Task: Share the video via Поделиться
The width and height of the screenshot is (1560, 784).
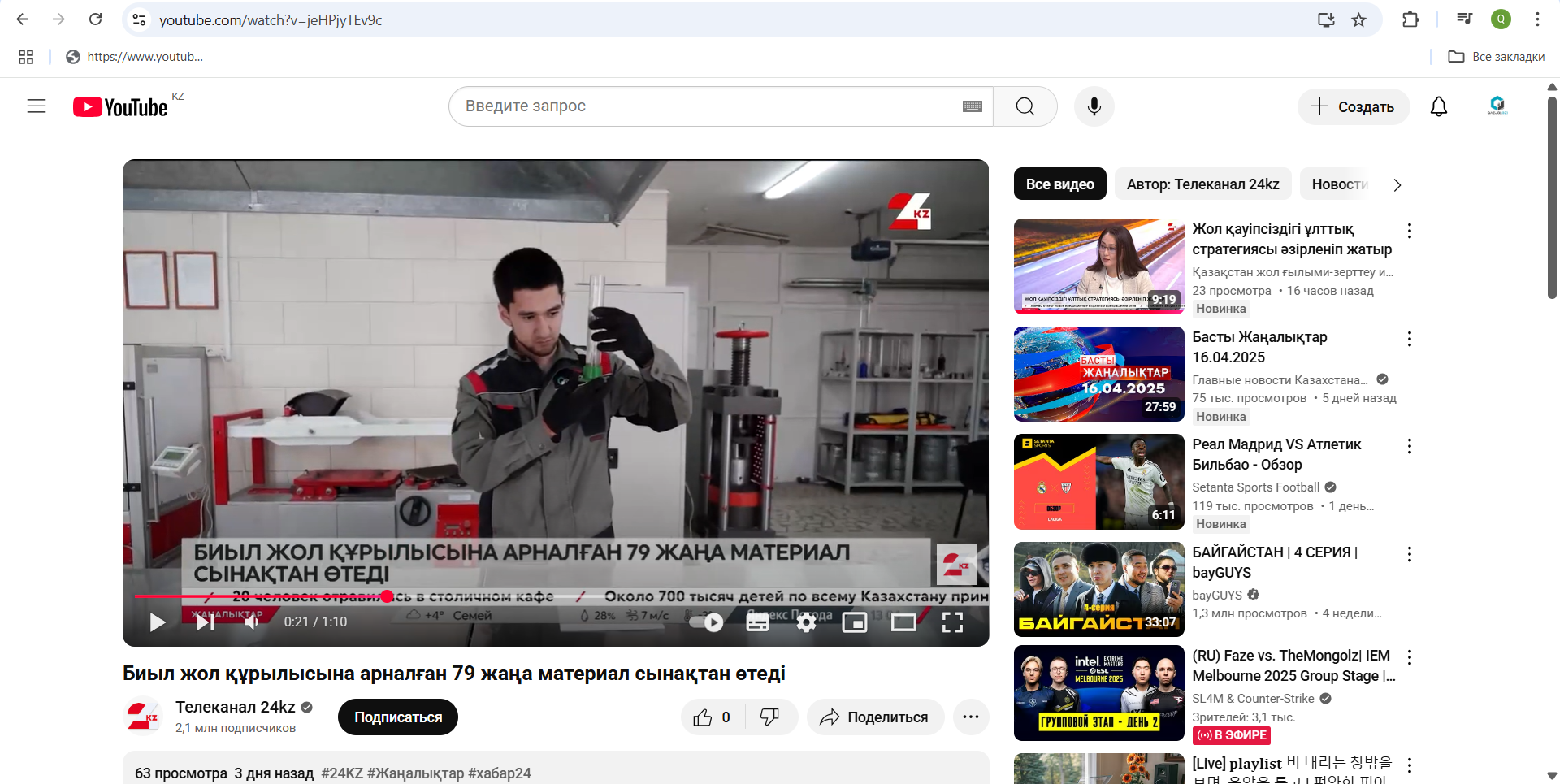Action: click(x=875, y=717)
